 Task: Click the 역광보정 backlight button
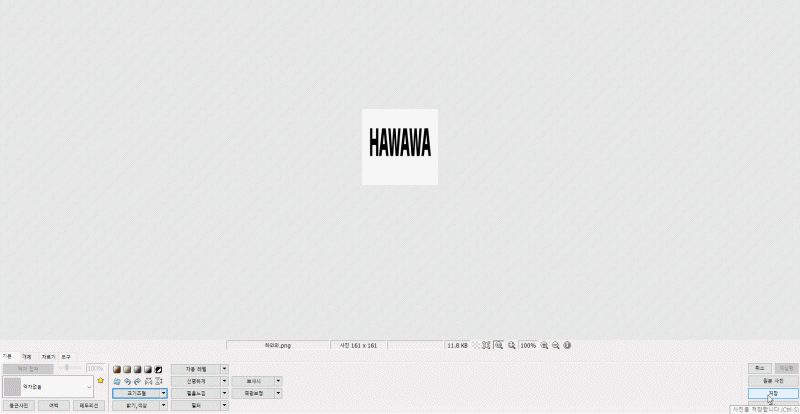[254, 393]
